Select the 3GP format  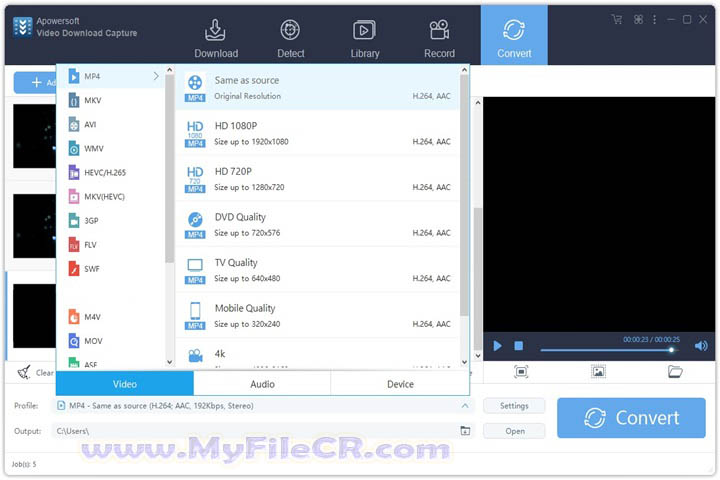[x=110, y=221]
